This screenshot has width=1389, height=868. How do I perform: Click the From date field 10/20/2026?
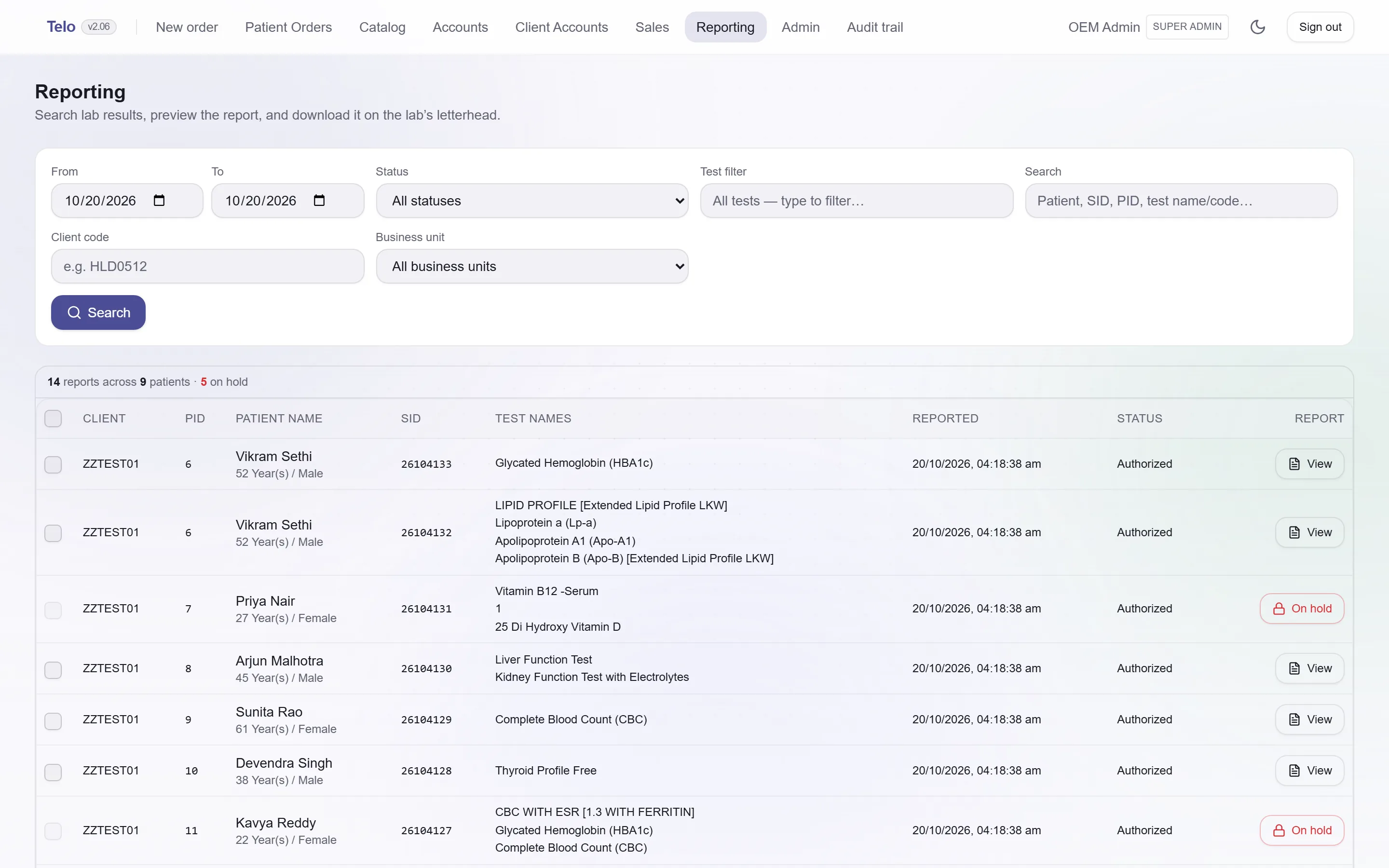[127, 200]
